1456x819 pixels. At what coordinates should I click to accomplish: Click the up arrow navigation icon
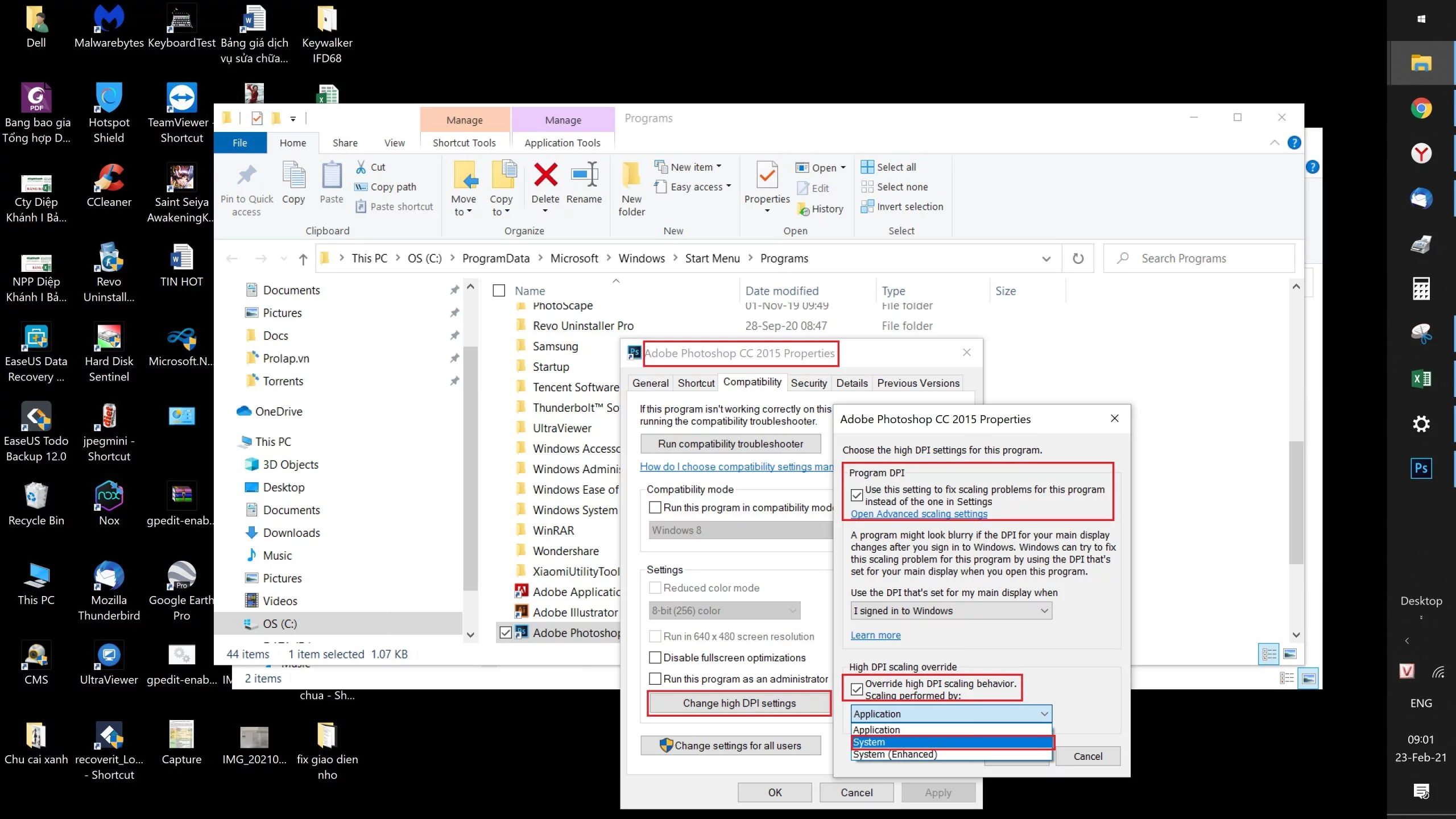[x=303, y=259]
